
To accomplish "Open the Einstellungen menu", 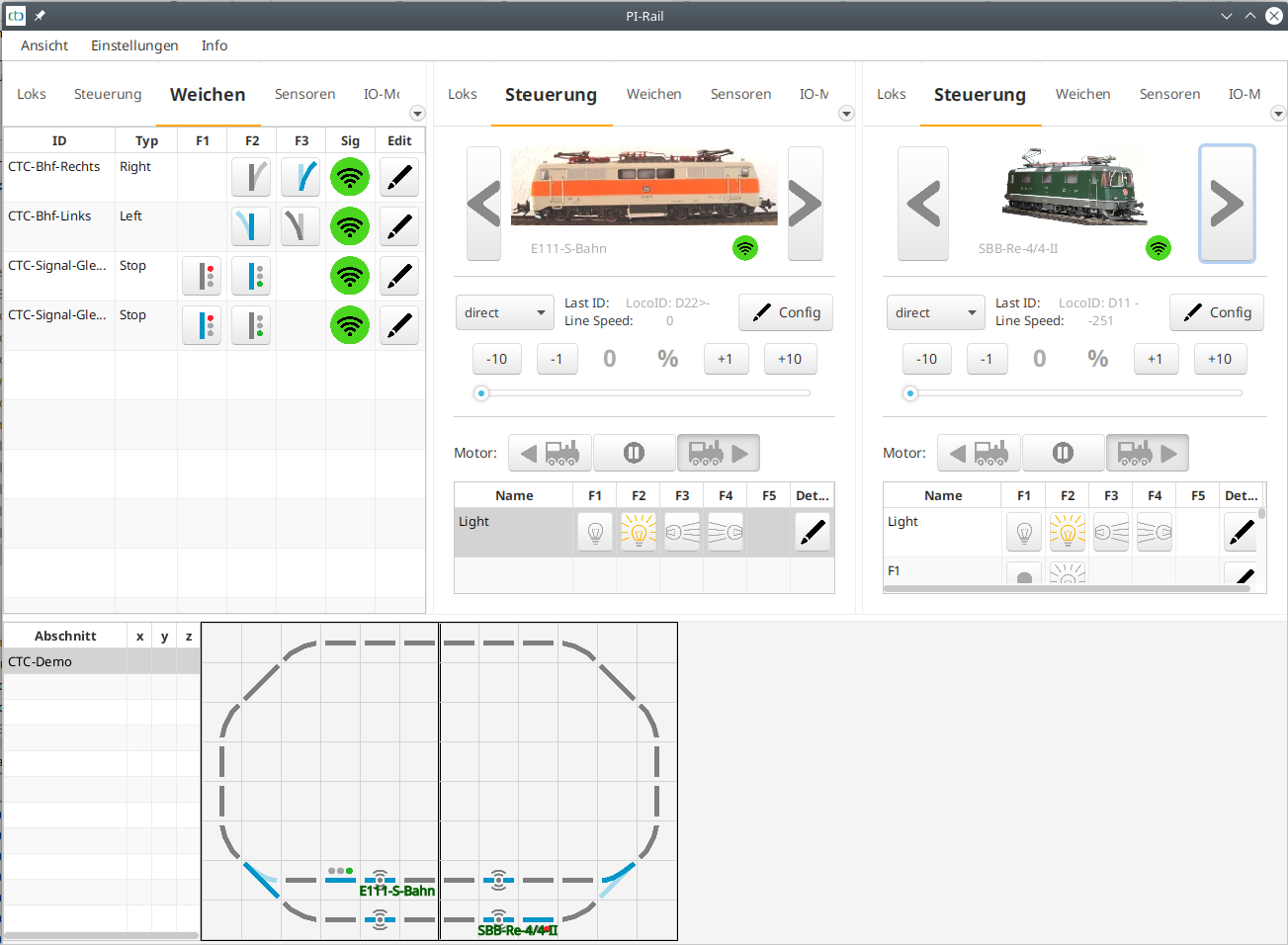I will [134, 45].
